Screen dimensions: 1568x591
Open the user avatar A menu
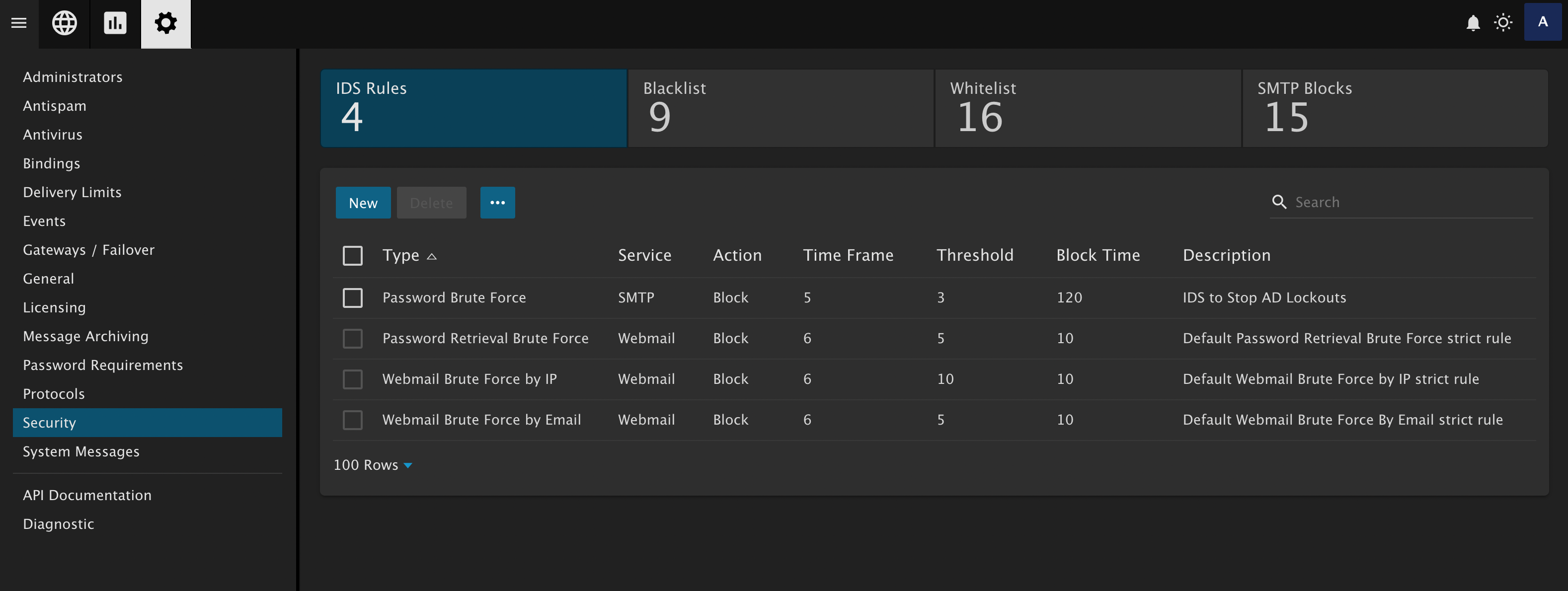coord(1542,22)
